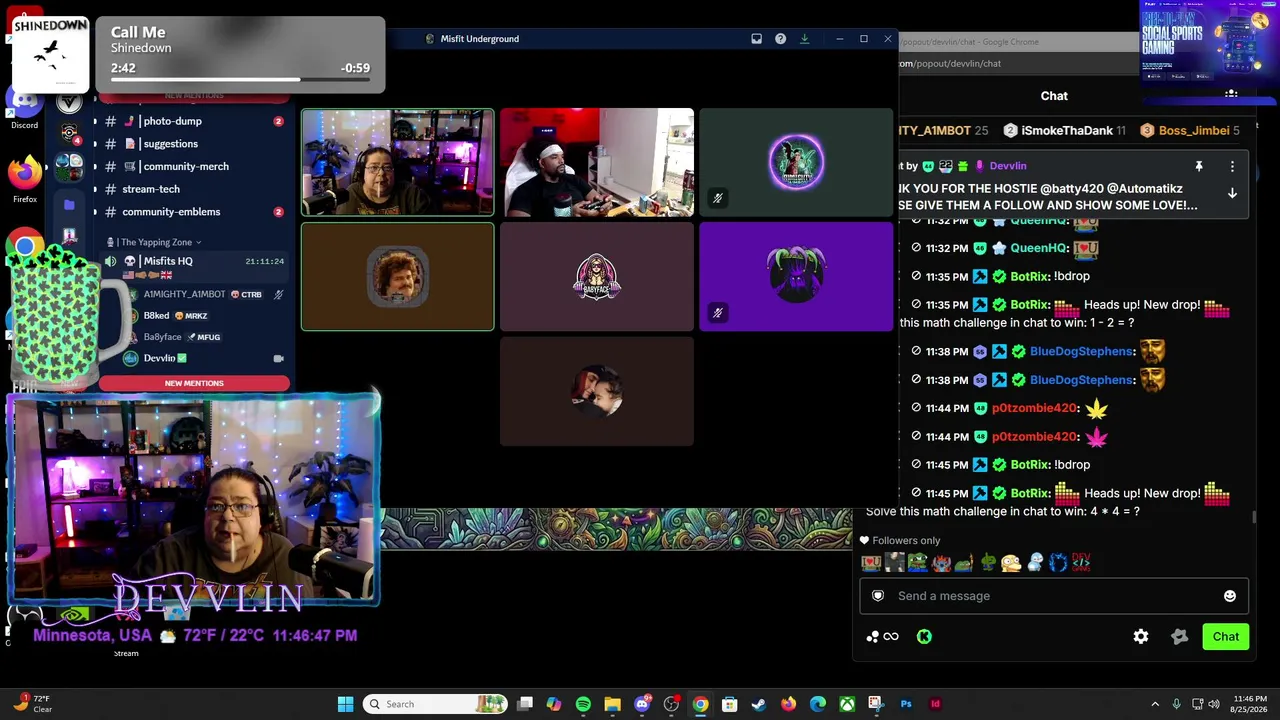Seek in the Call Me song progress bar
This screenshot has width=1280, height=720.
click(x=240, y=79)
